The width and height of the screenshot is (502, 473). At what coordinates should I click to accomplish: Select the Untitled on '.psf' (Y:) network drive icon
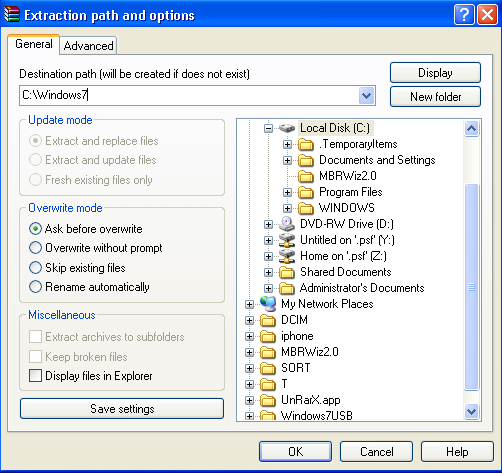click(287, 240)
